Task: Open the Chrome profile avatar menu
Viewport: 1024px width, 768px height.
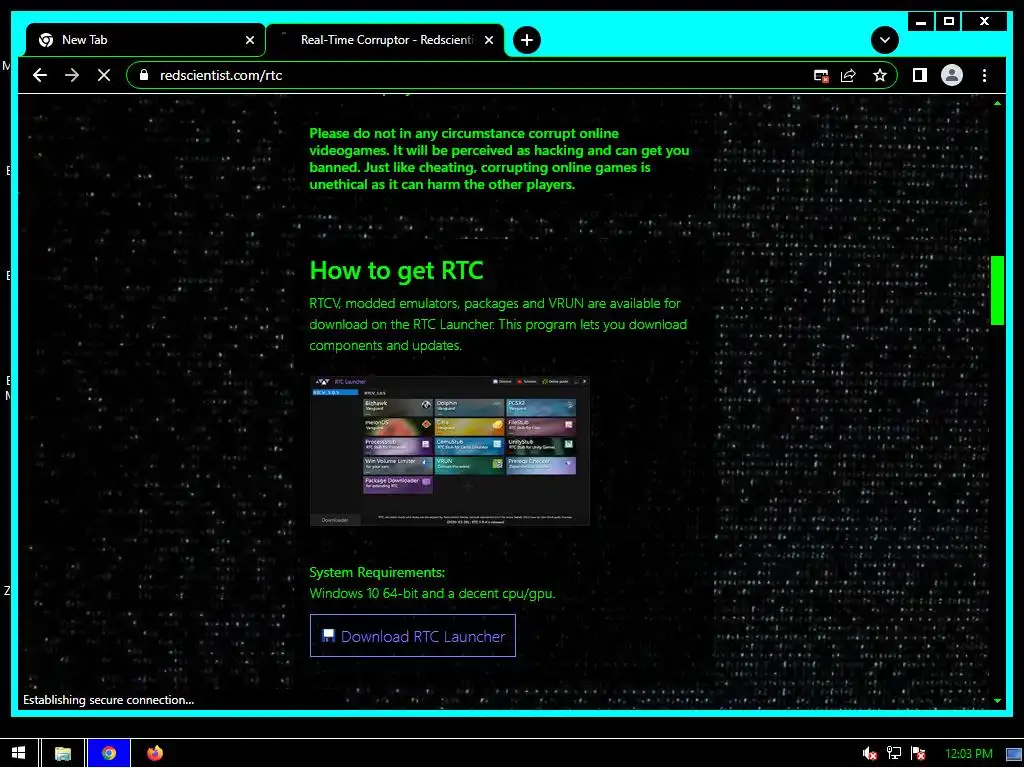Action: [952, 75]
